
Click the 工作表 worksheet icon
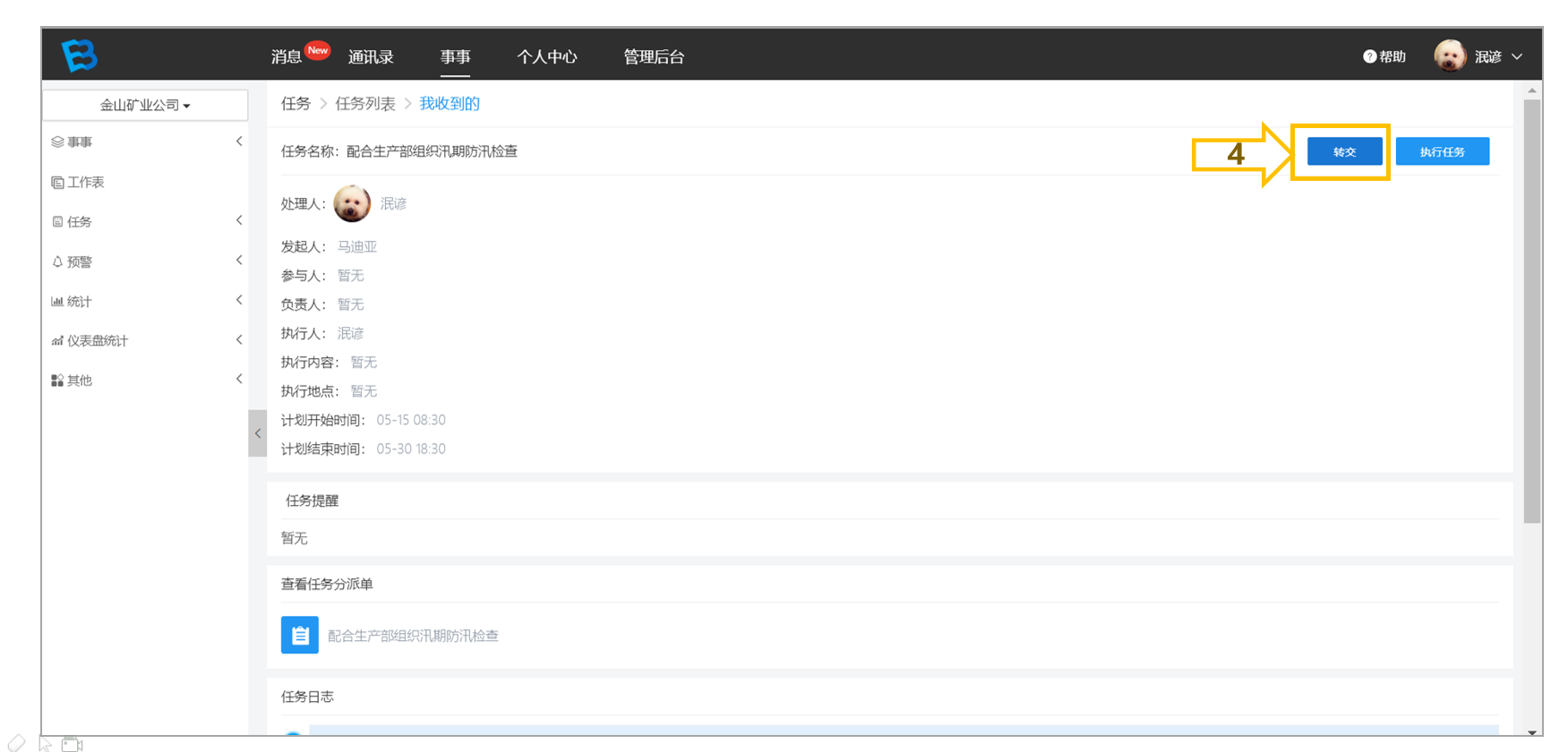(57, 182)
